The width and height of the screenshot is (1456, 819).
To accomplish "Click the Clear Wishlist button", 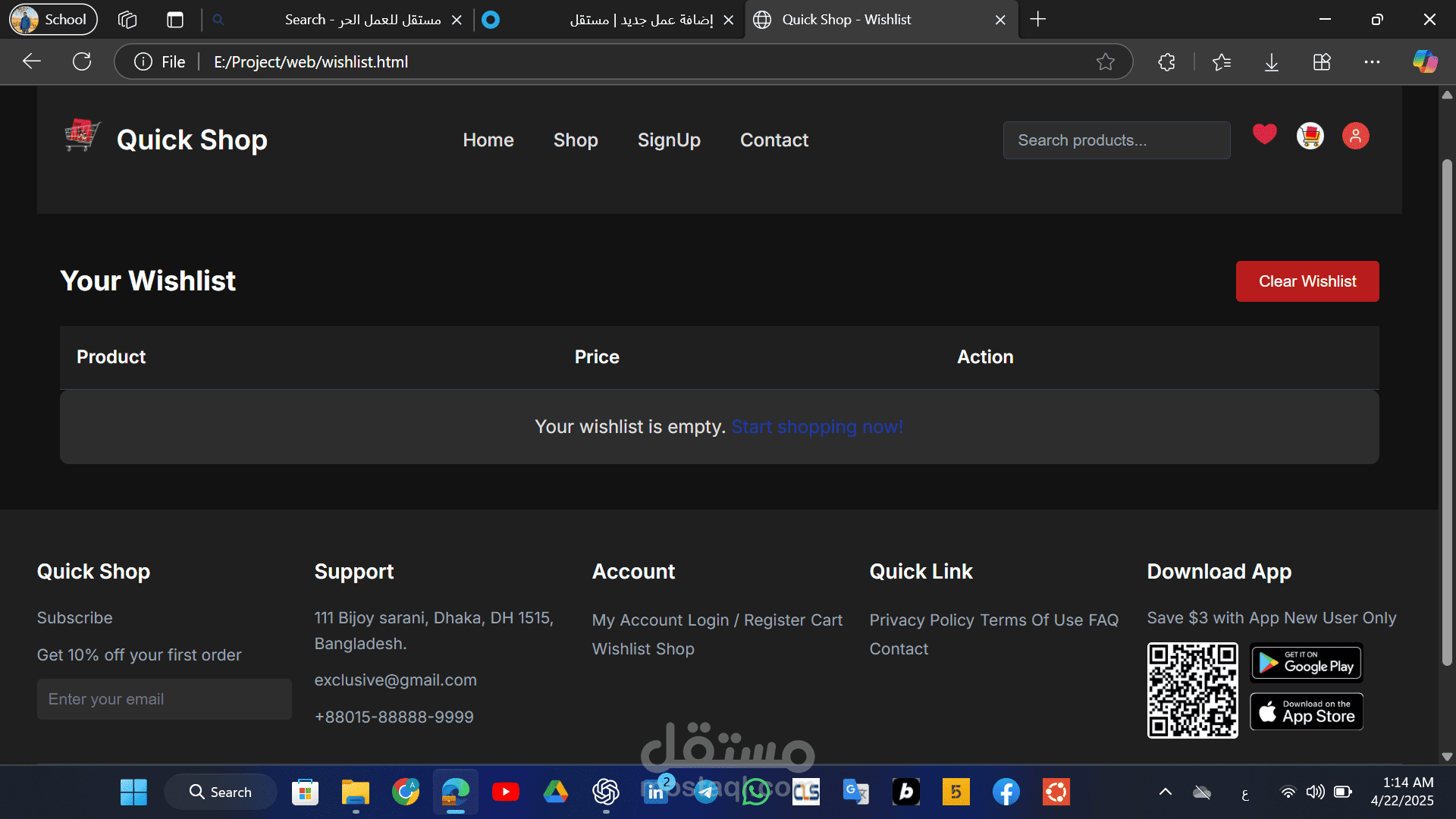I will tap(1307, 281).
